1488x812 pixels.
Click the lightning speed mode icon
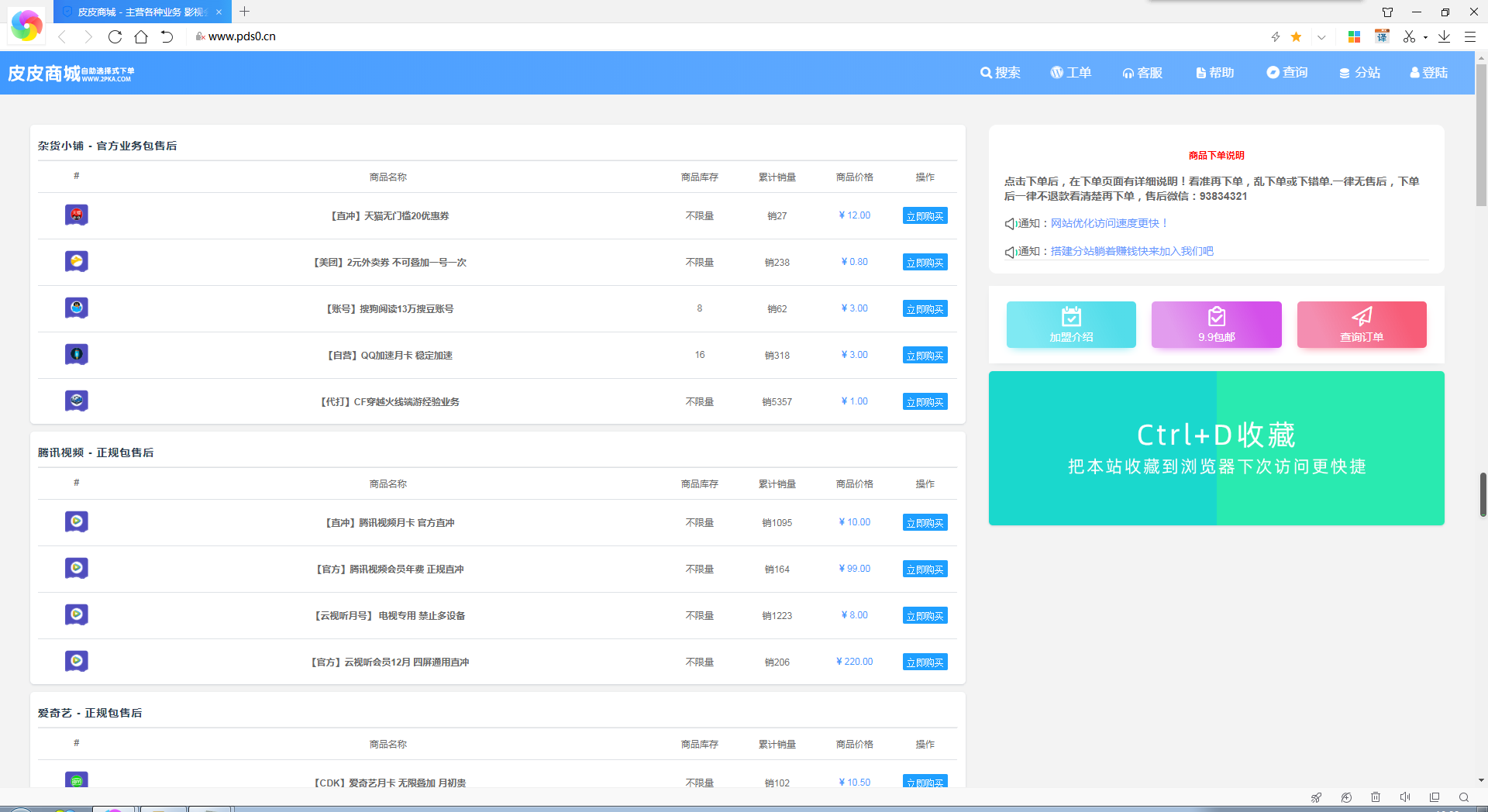pos(1276,36)
